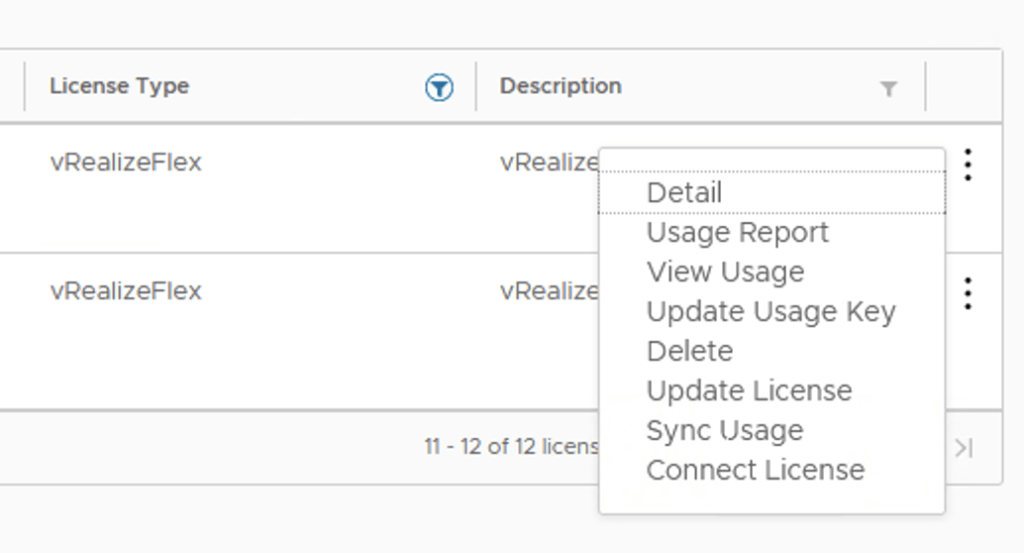Select View Usage in the menu

725,272
